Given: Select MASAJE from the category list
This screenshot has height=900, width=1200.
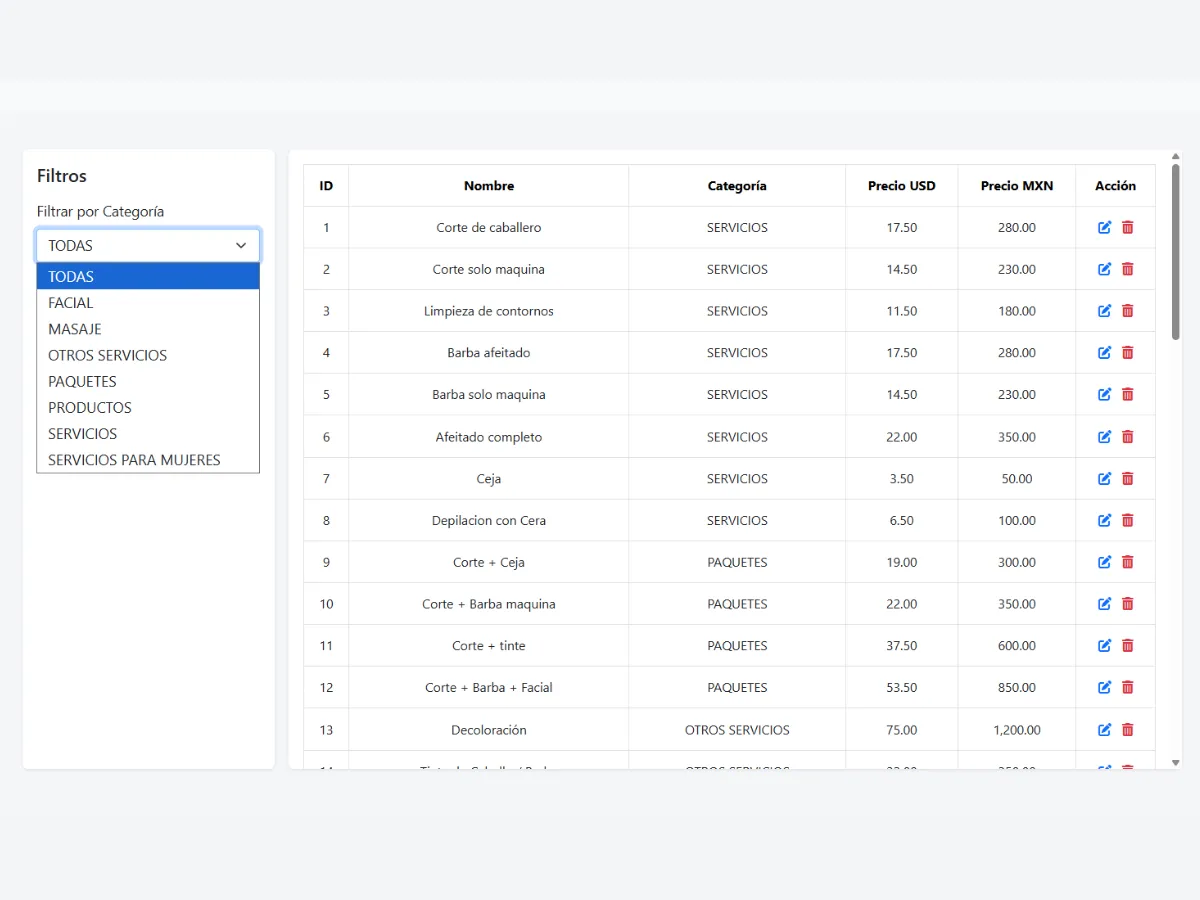Looking at the screenshot, I should click(x=75, y=329).
